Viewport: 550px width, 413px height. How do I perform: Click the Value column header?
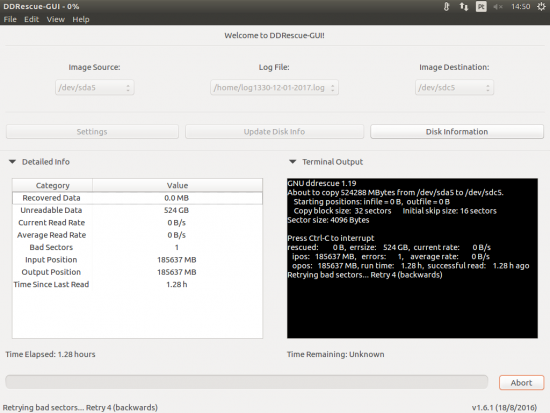point(177,185)
